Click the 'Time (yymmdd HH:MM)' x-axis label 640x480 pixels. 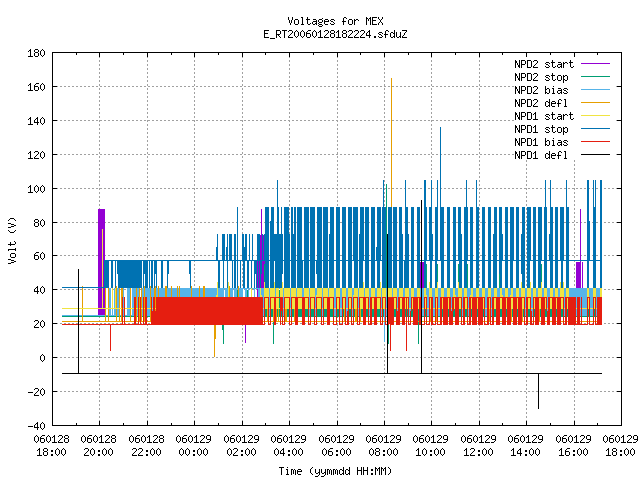coord(335,471)
